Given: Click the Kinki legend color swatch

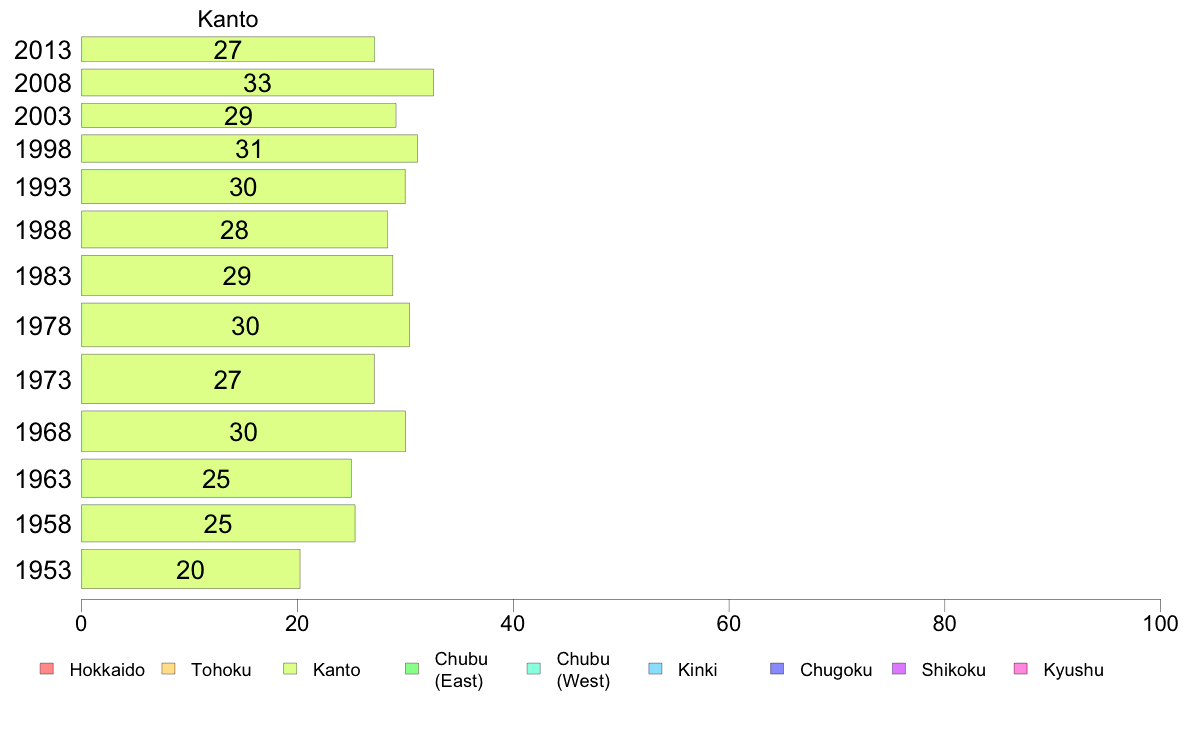Looking at the screenshot, I should 655,669.
